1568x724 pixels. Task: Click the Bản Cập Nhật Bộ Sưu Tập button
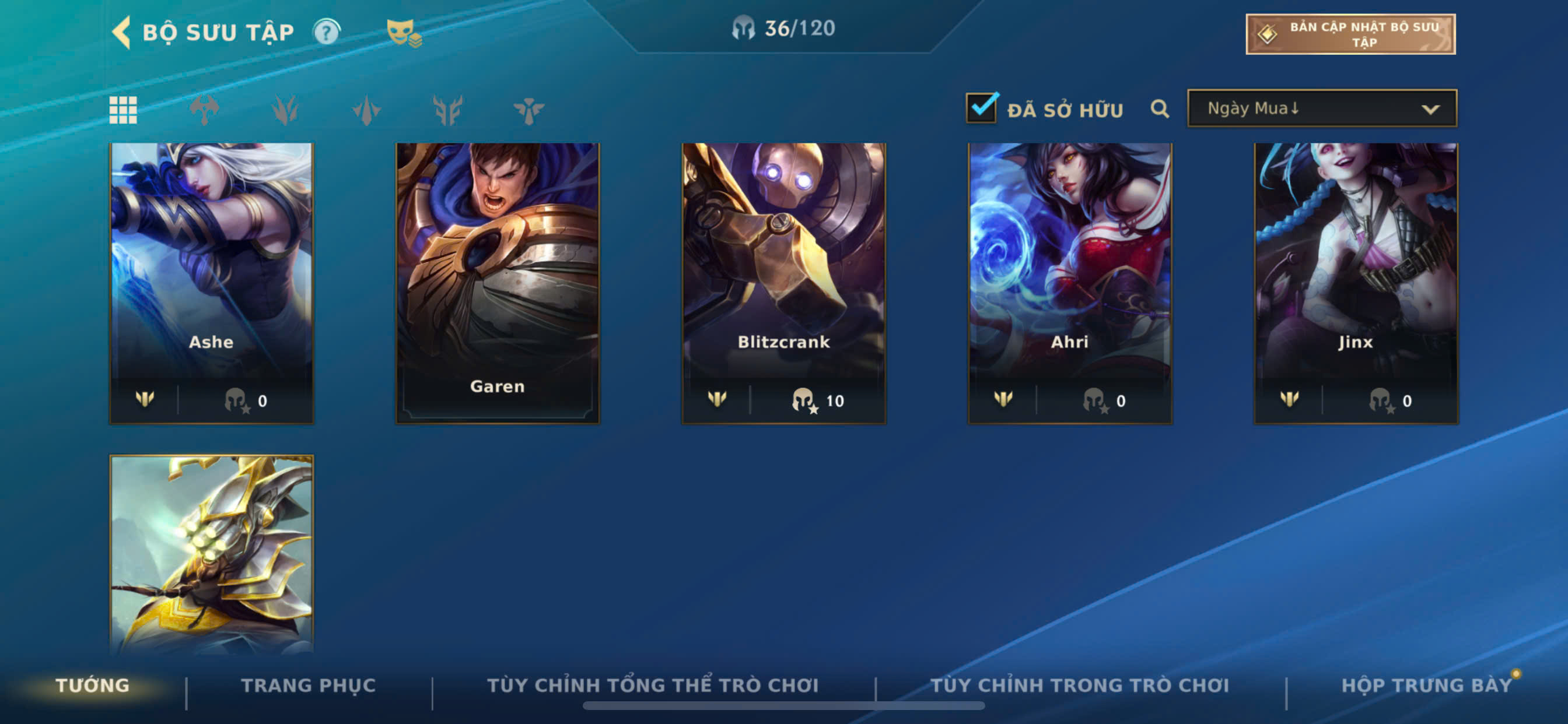[1350, 34]
